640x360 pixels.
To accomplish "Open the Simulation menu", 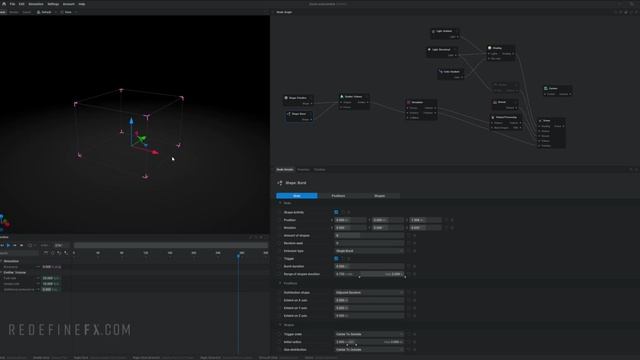I will click(x=36, y=4).
